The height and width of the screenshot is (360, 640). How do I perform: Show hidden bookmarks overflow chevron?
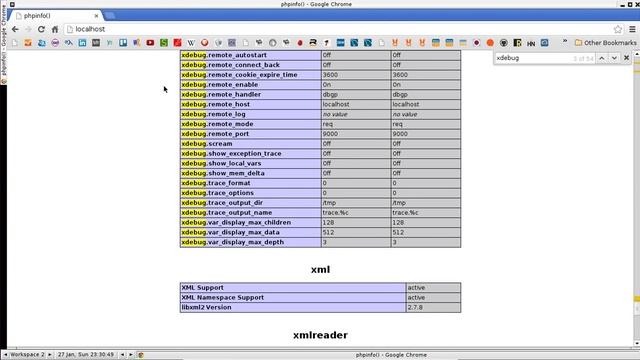(565, 42)
